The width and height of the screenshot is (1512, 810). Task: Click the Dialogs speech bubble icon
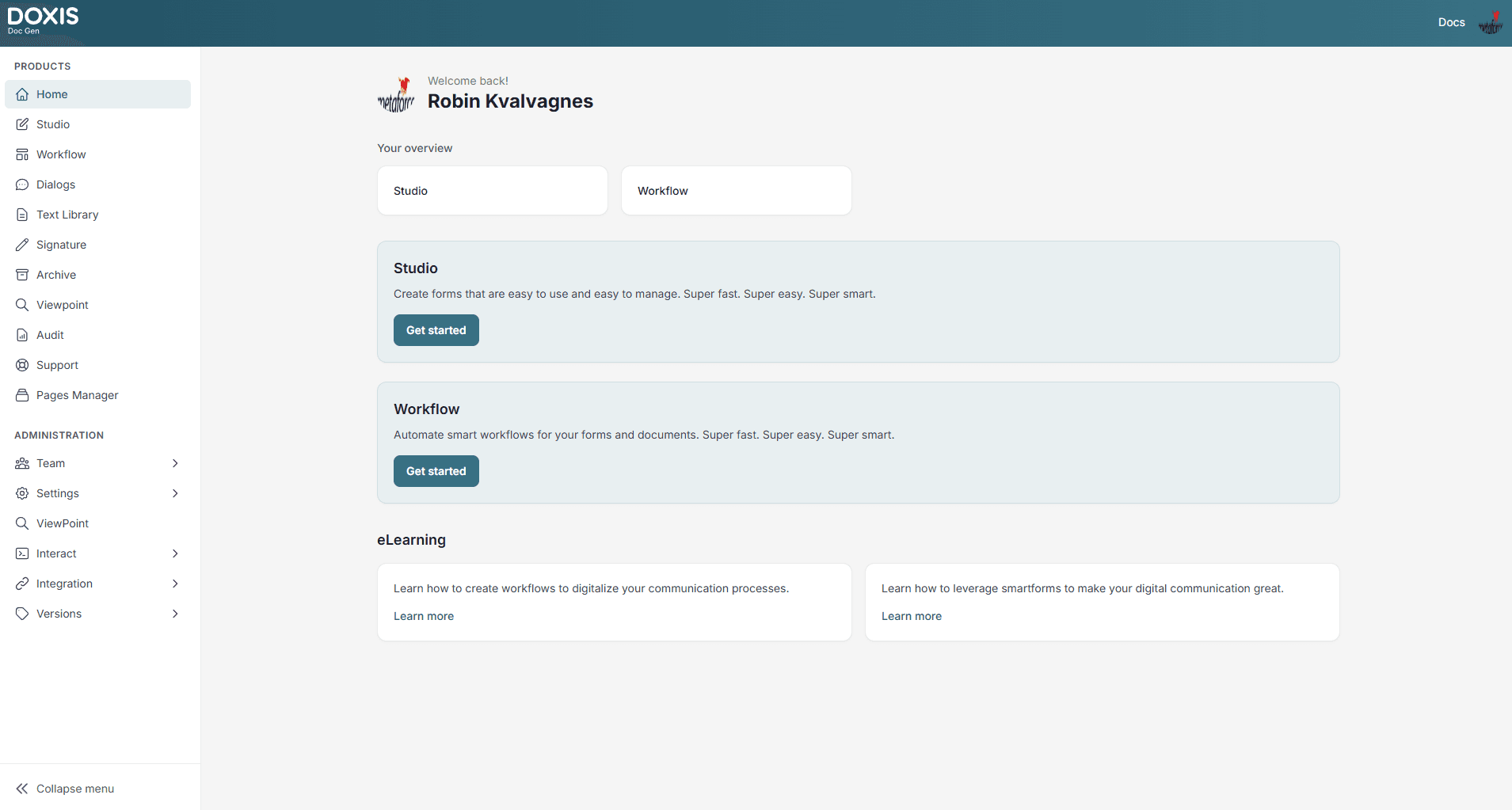[22, 184]
